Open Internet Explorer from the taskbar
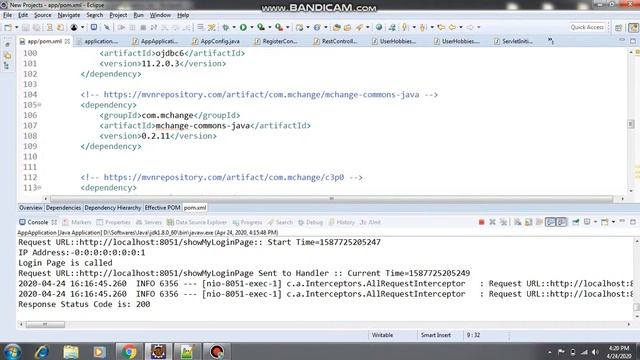 [x=42, y=351]
